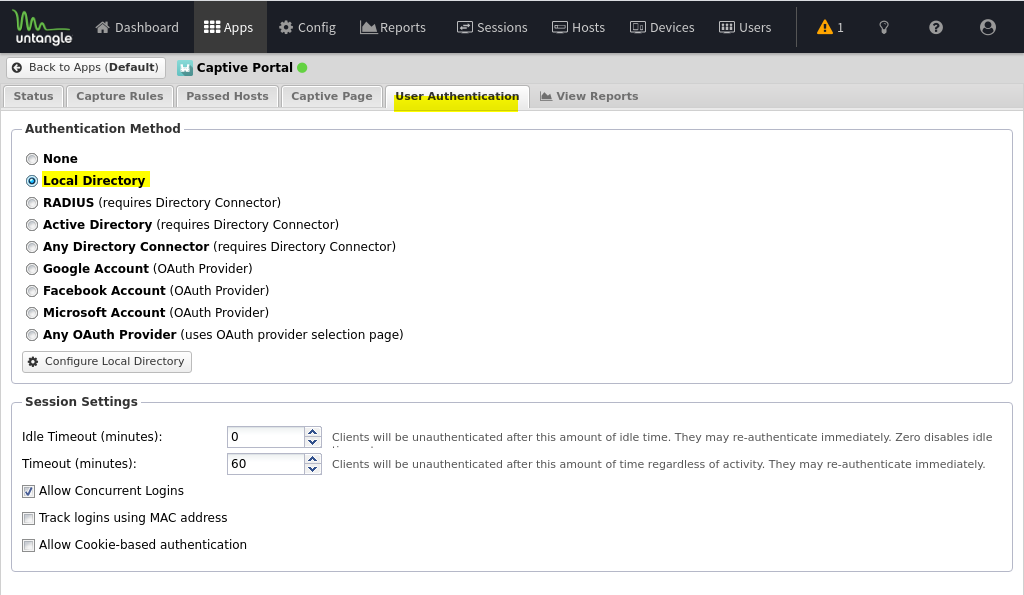Screen dimensions: 1024x595
Task: Click Back to Apps (Default) button
Action: [x=86, y=67]
